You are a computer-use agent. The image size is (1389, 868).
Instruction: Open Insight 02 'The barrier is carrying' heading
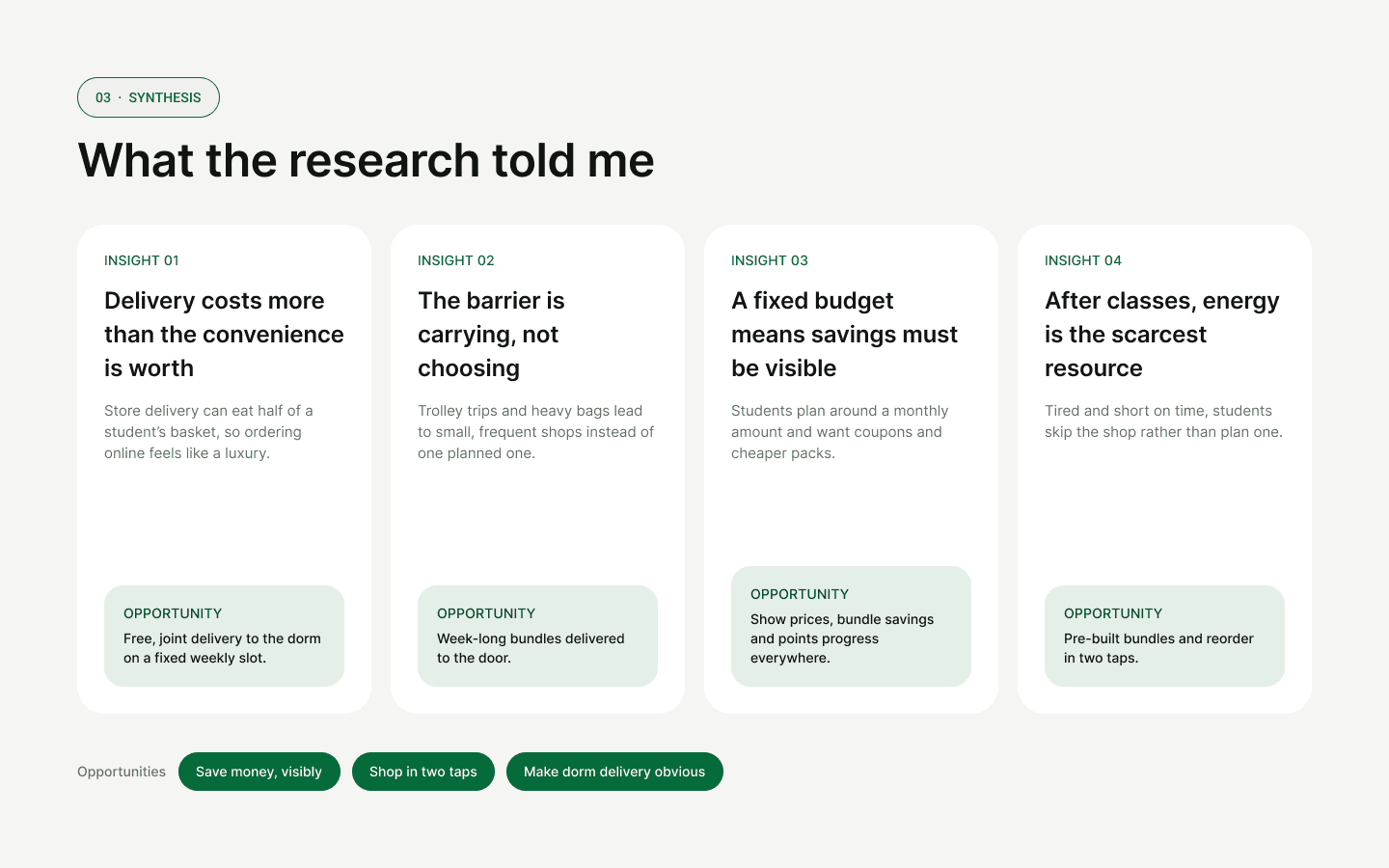click(x=492, y=334)
